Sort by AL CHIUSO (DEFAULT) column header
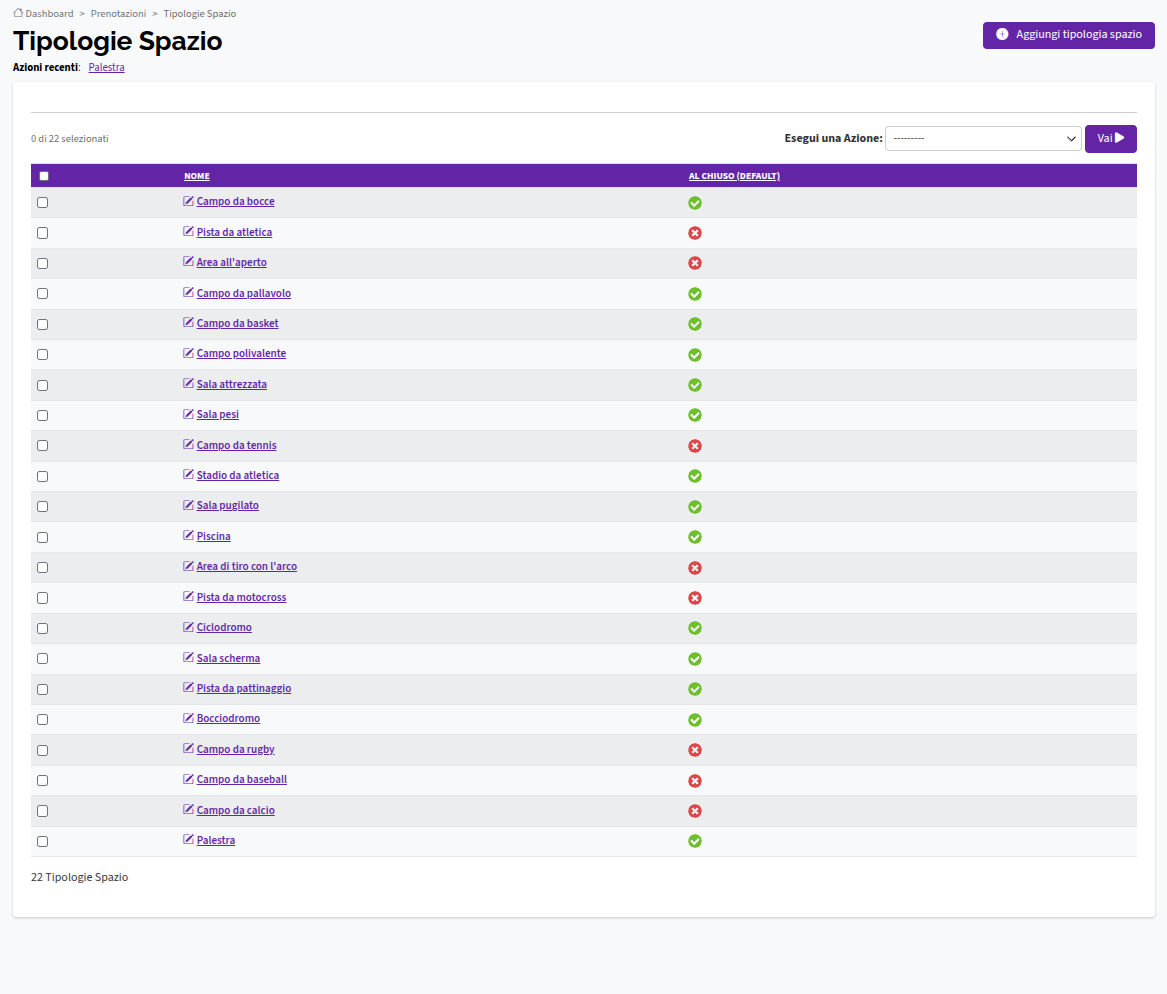Screen dimensions: 1167x994 coord(734,176)
